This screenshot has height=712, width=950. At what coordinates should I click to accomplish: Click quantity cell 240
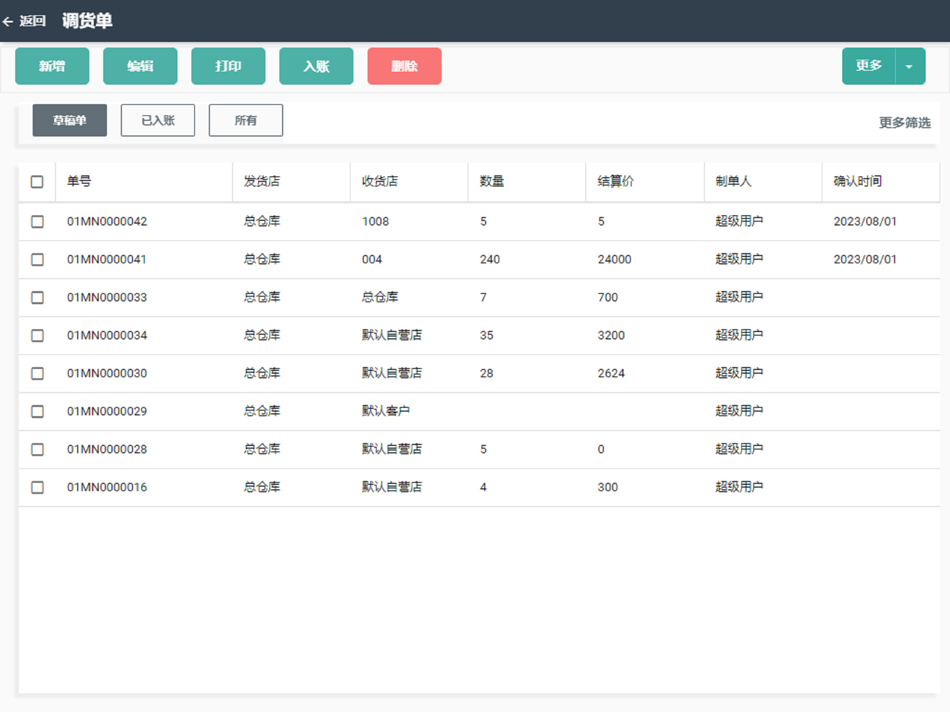click(490, 259)
